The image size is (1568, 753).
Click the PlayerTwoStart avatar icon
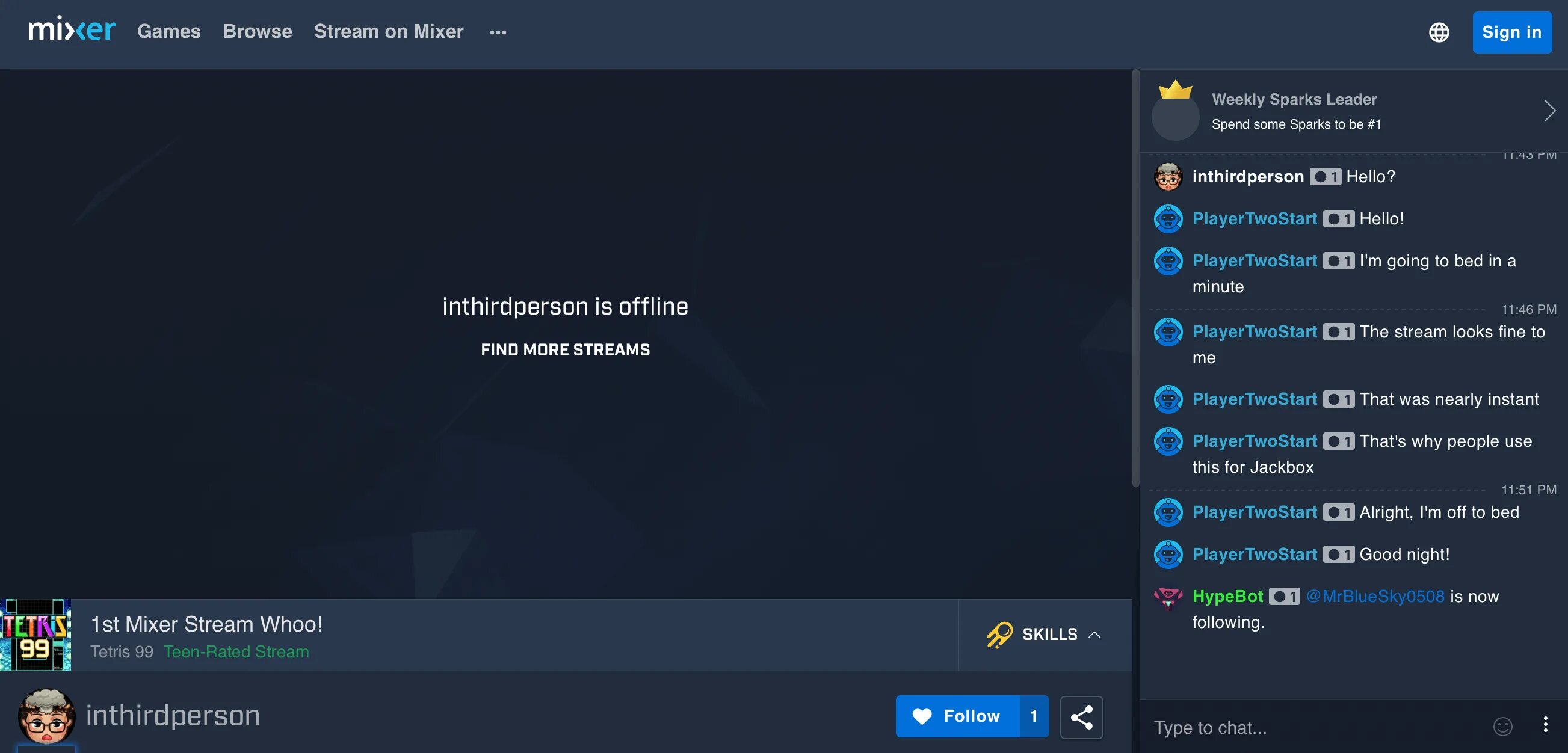coord(1167,218)
